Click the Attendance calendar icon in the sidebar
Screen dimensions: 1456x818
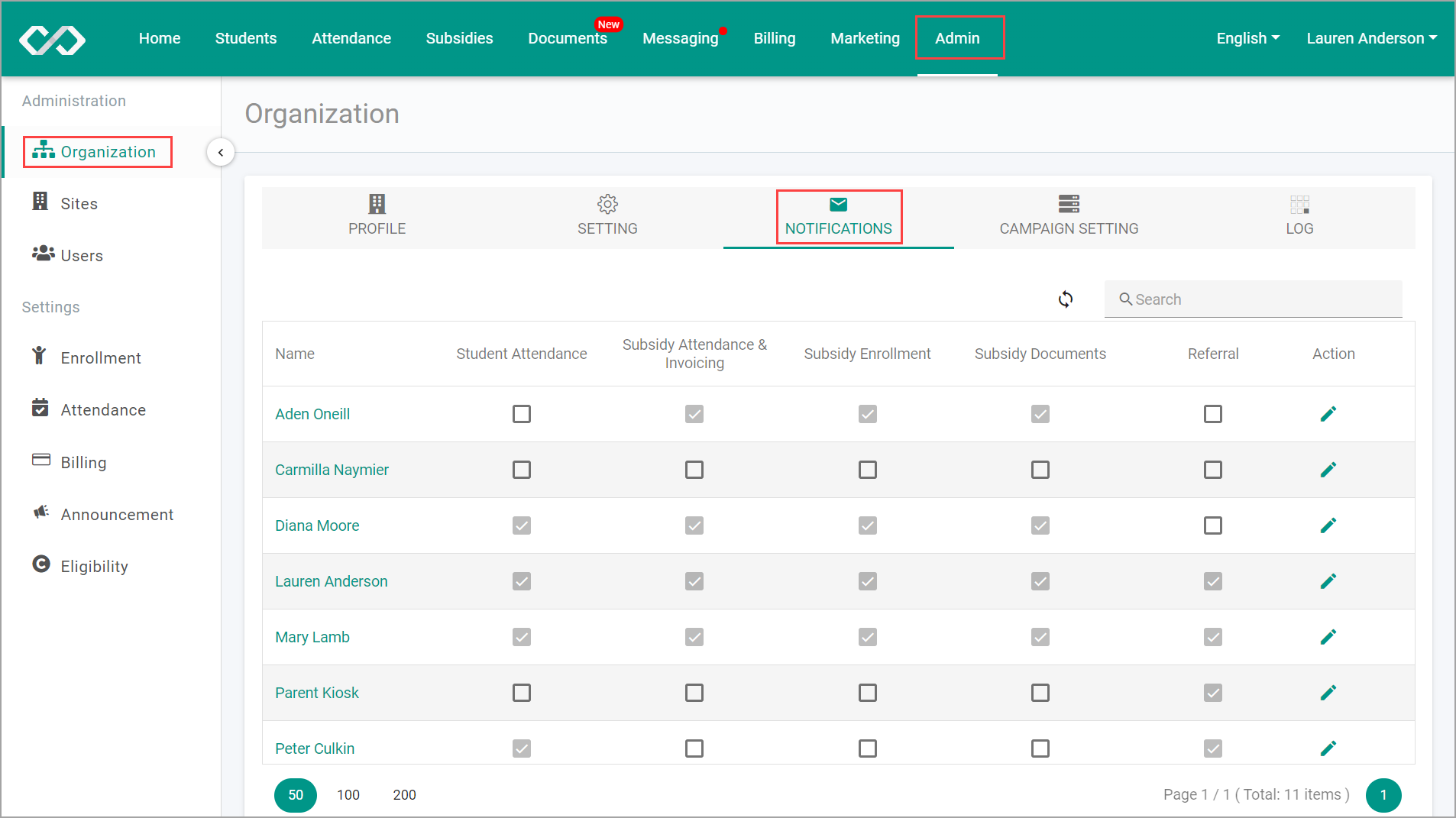(40, 407)
